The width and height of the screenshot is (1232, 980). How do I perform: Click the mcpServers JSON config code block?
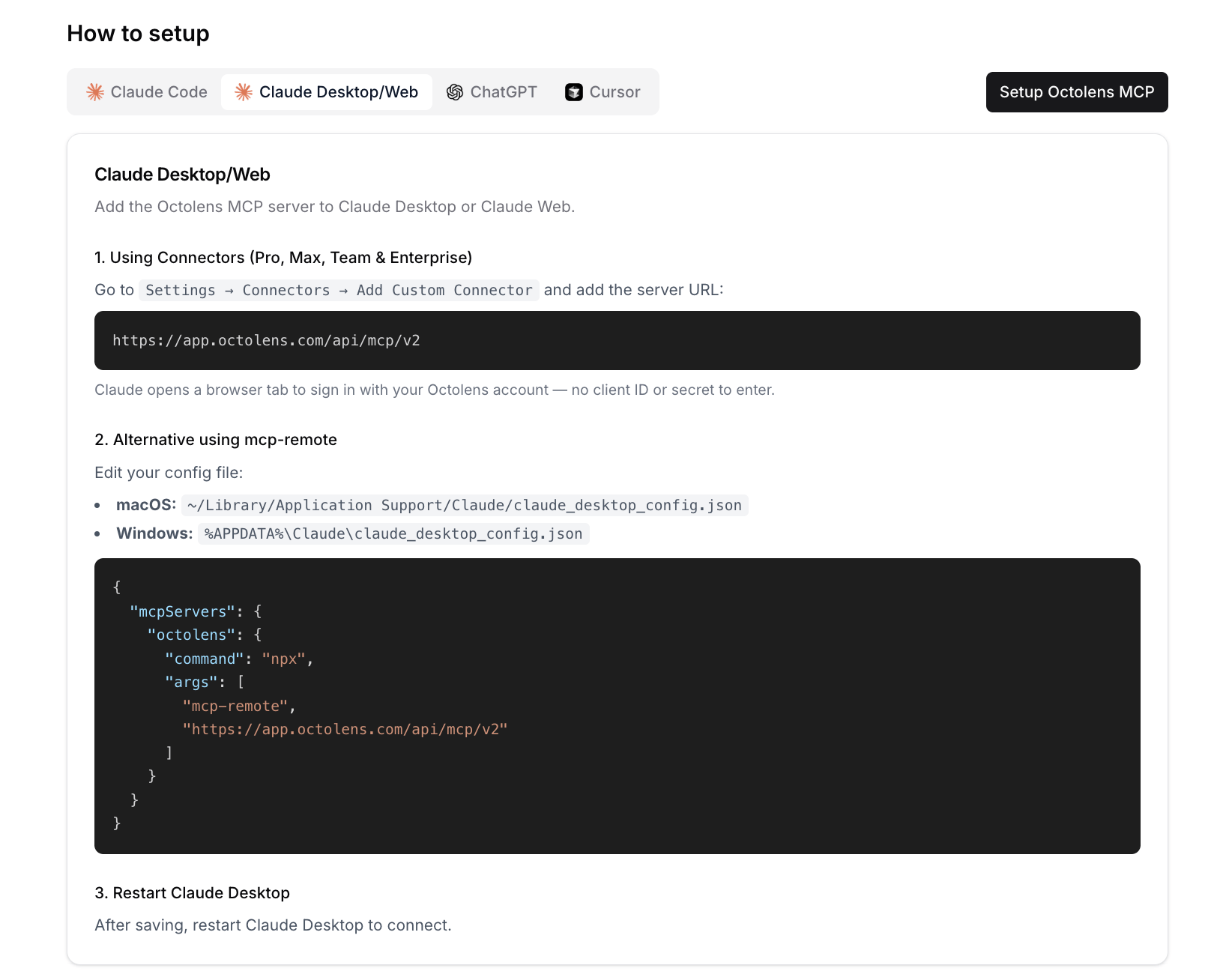[617, 706]
